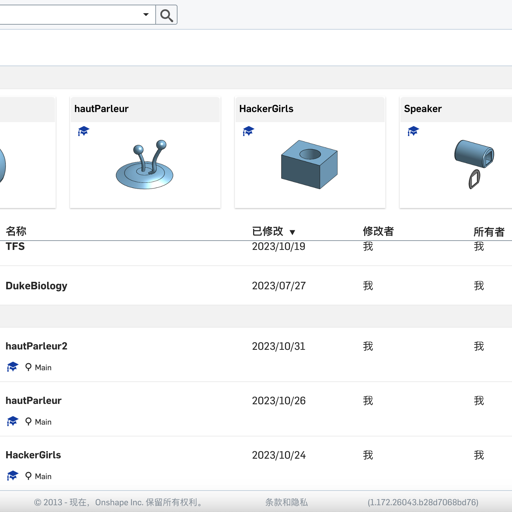Click the Main branch icon under hautParleur2
This screenshot has width=512, height=512.
(28, 367)
